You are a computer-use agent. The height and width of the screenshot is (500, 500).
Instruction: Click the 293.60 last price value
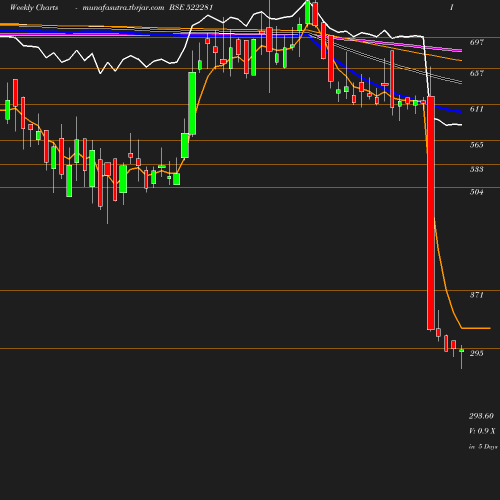481,416
